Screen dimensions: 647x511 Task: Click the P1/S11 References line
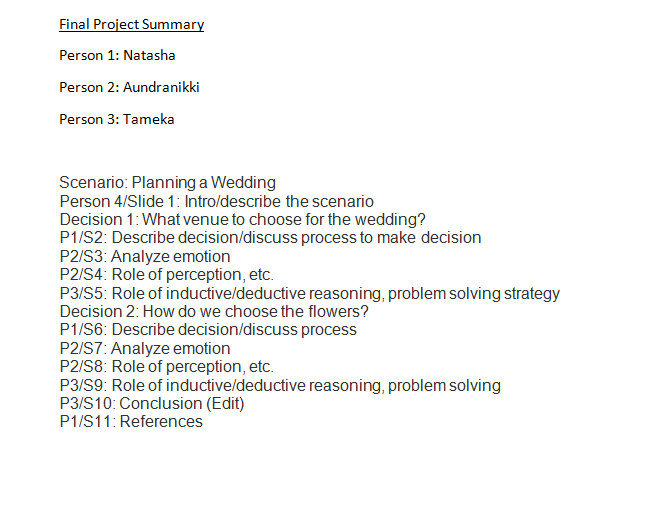131,422
